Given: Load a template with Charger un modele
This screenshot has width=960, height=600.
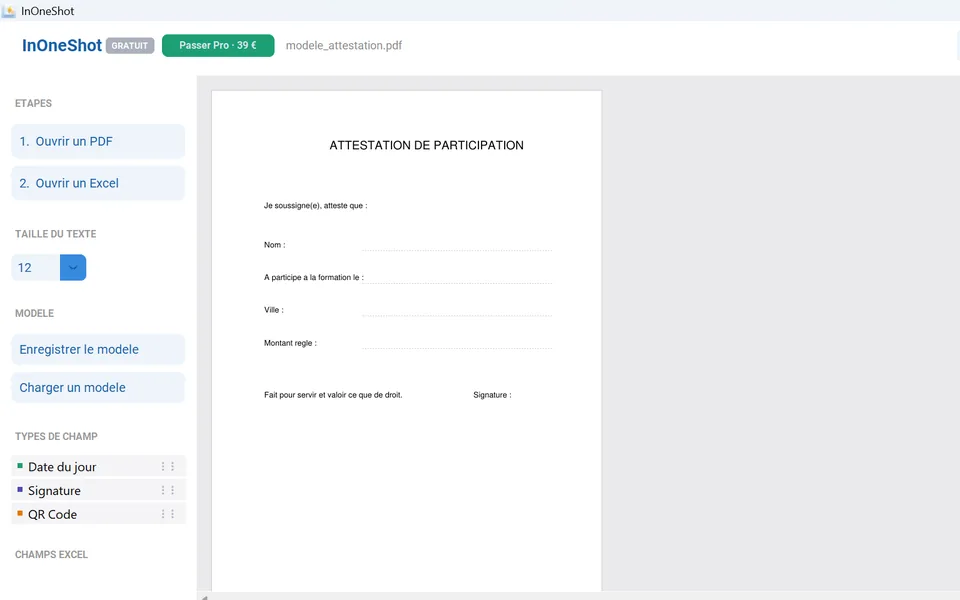Looking at the screenshot, I should point(98,388).
